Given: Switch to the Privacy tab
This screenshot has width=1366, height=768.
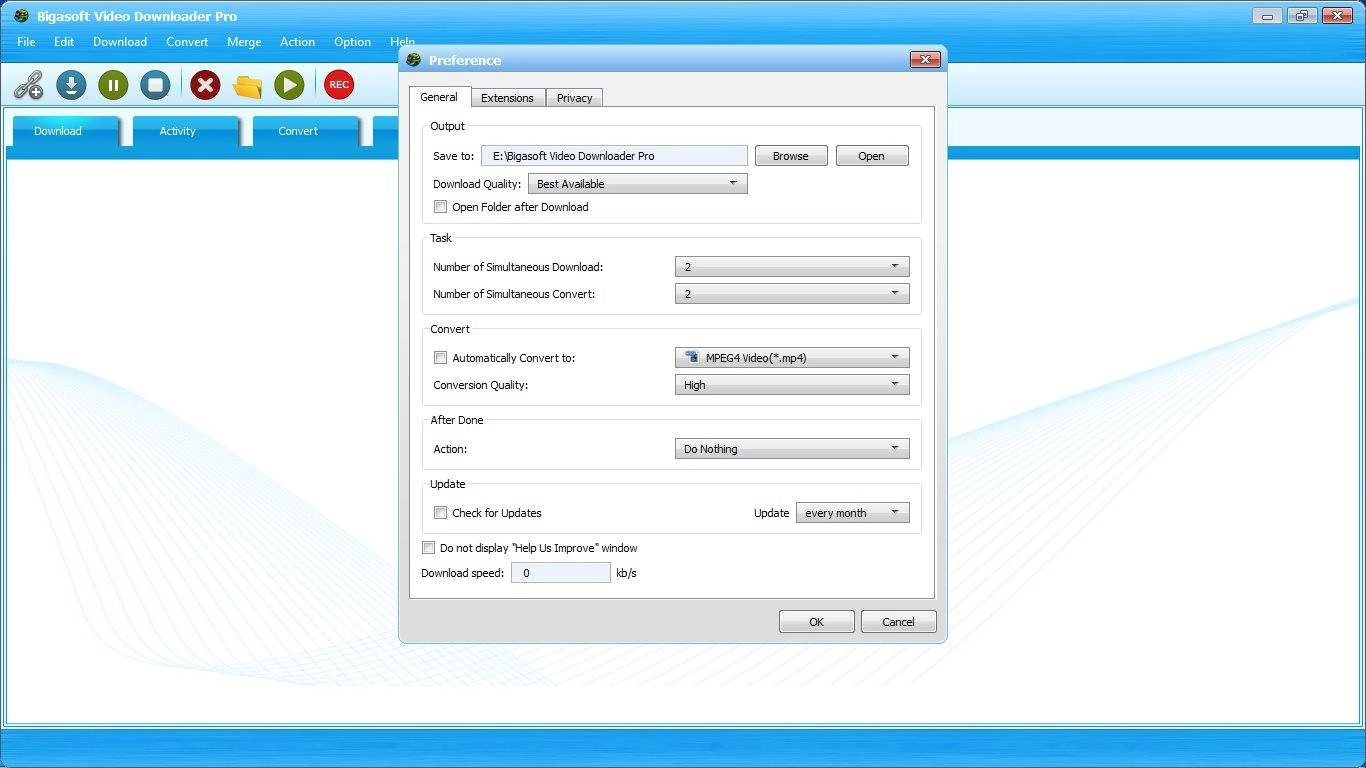Looking at the screenshot, I should click(x=575, y=98).
